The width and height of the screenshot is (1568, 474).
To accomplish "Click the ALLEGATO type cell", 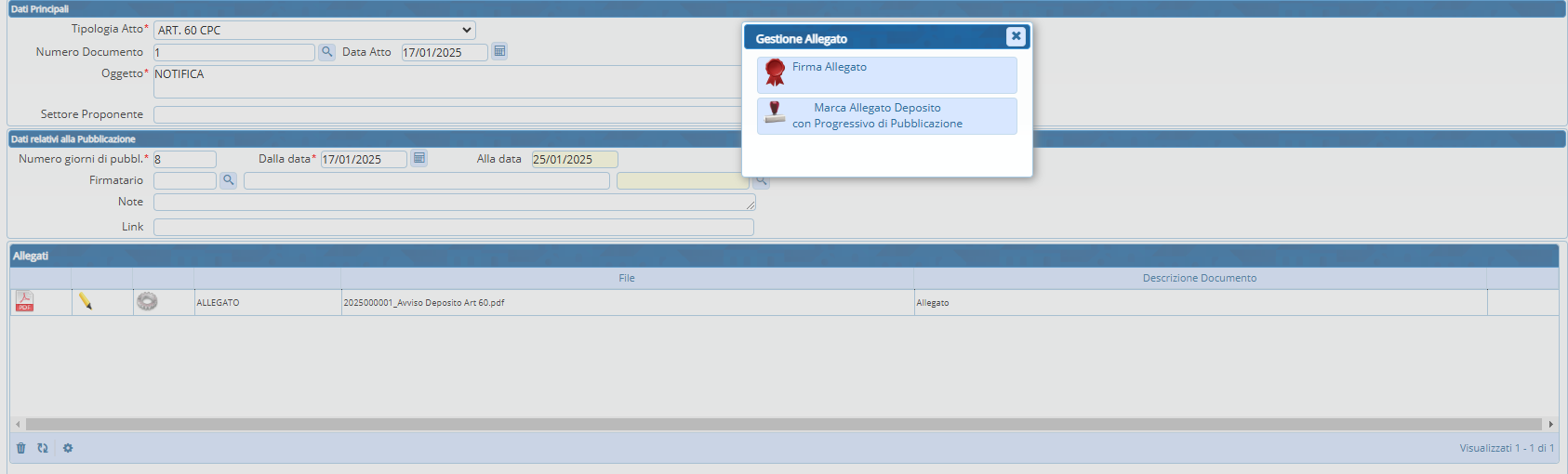I will pyautogui.click(x=268, y=302).
